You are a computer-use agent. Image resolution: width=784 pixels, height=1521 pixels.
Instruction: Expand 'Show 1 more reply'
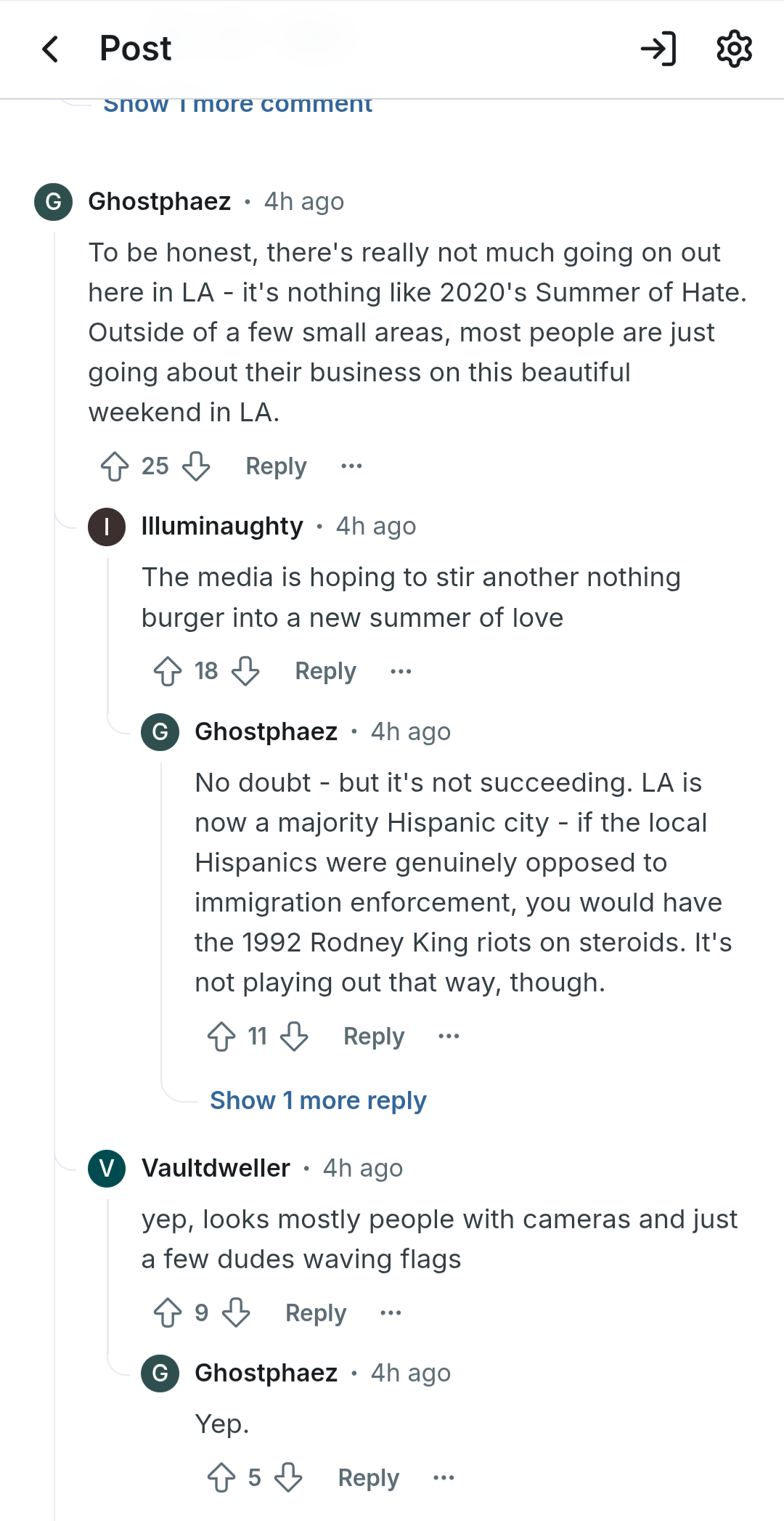318,1100
